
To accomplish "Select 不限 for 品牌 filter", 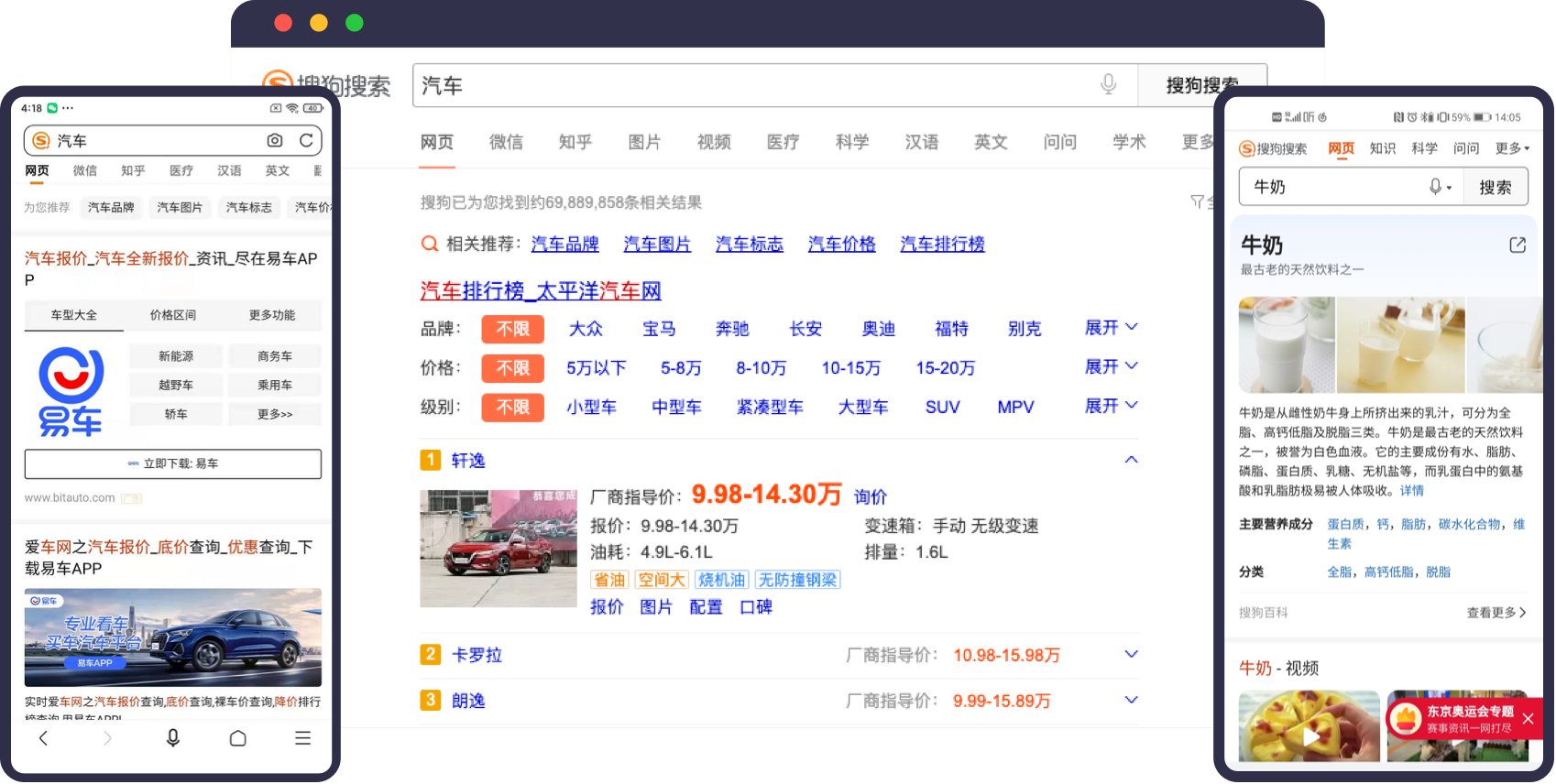I will pyautogui.click(x=513, y=329).
